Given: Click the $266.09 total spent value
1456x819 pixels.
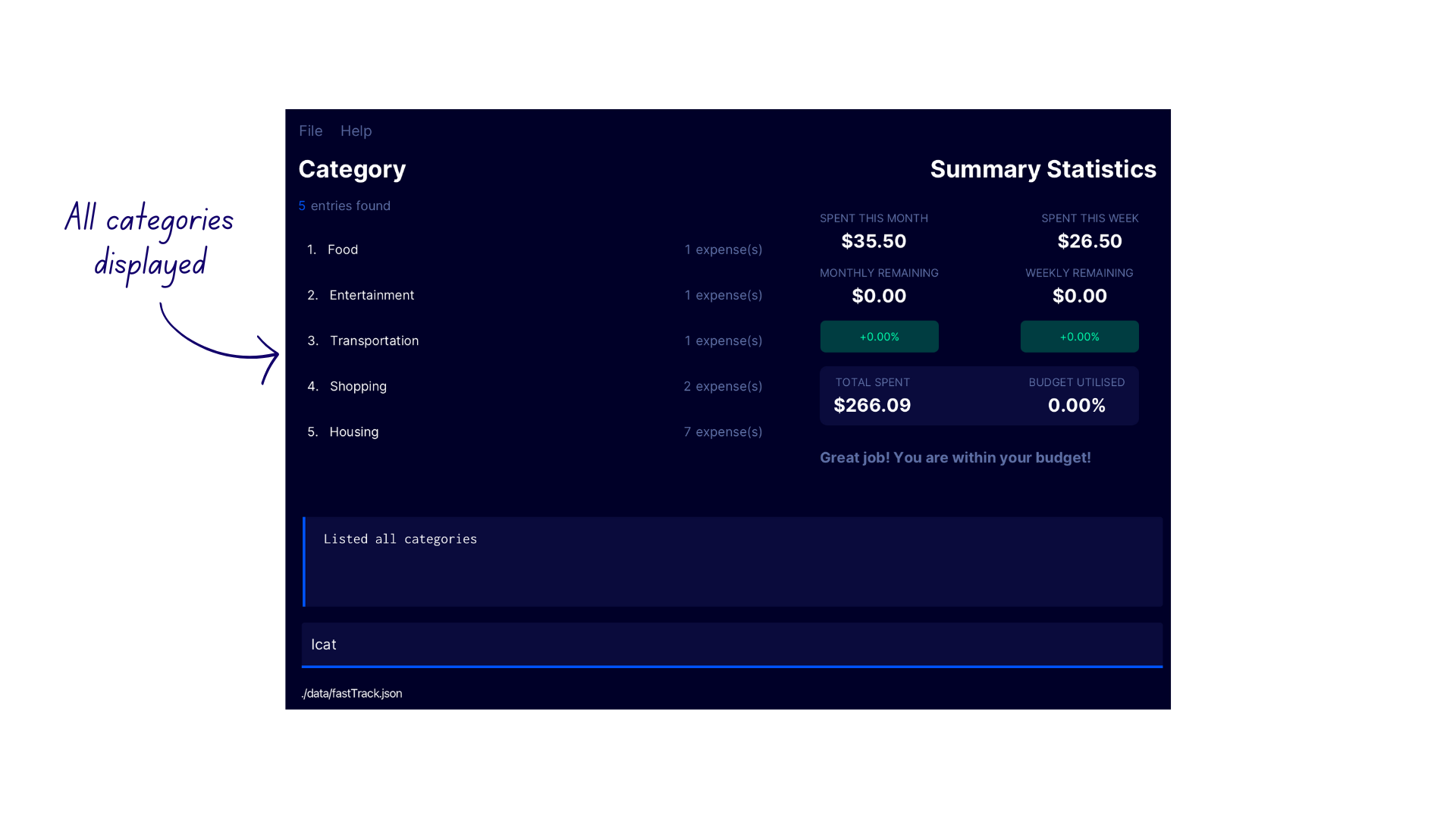Looking at the screenshot, I should pos(872,405).
